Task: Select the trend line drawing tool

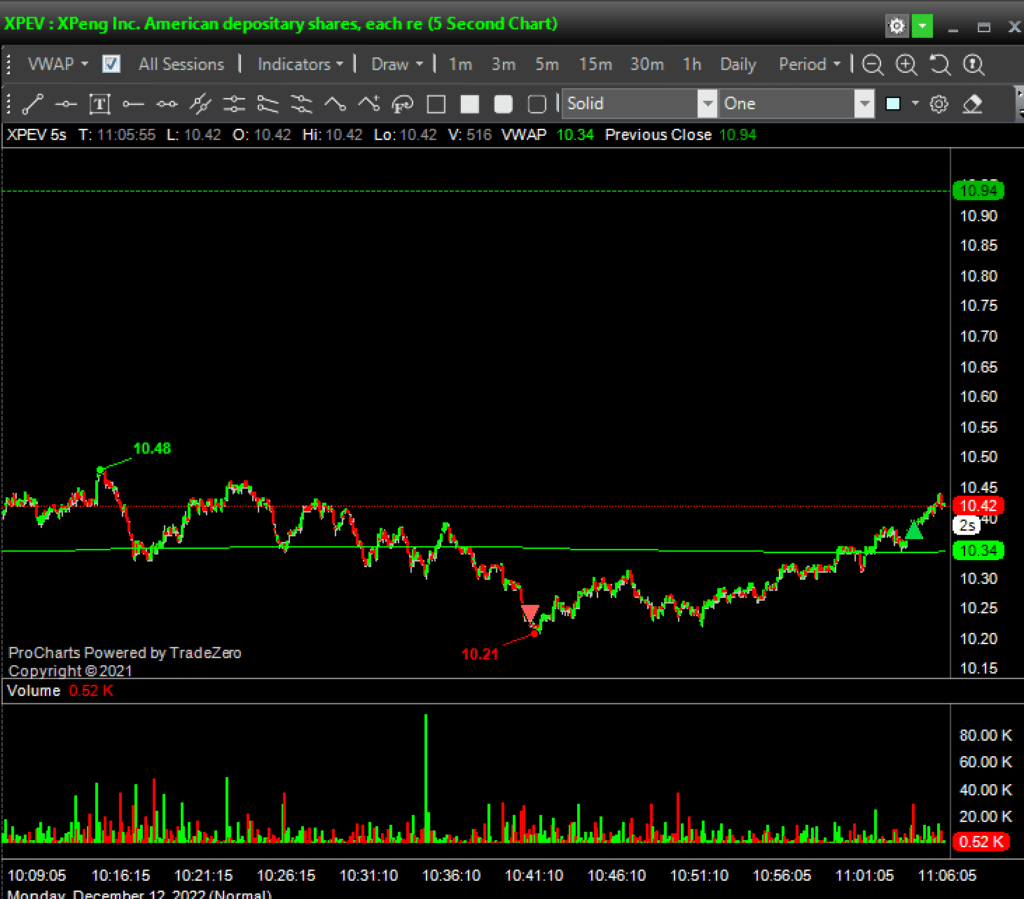Action: coord(32,104)
